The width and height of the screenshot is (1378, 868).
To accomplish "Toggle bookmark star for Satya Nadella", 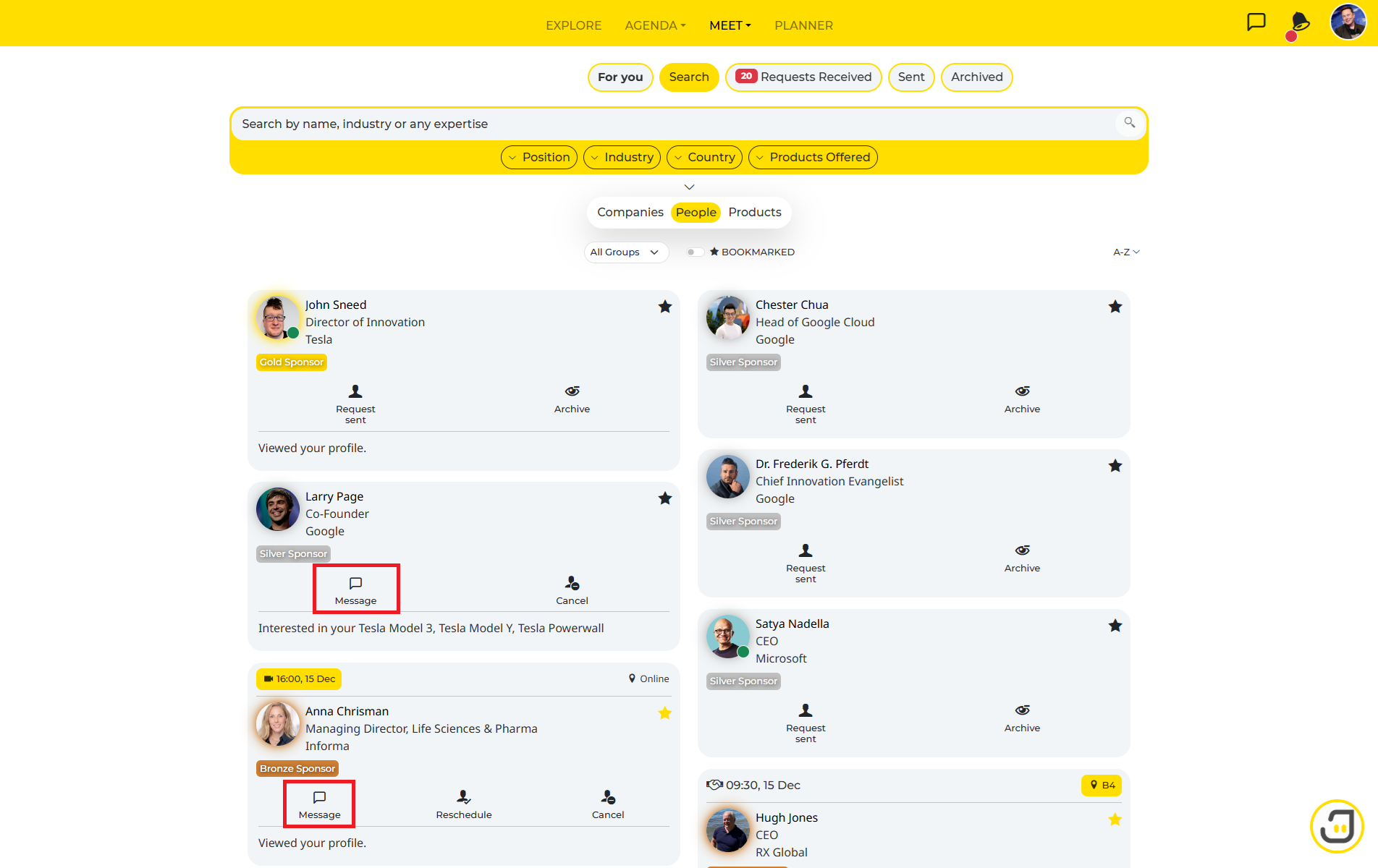I will (1115, 626).
